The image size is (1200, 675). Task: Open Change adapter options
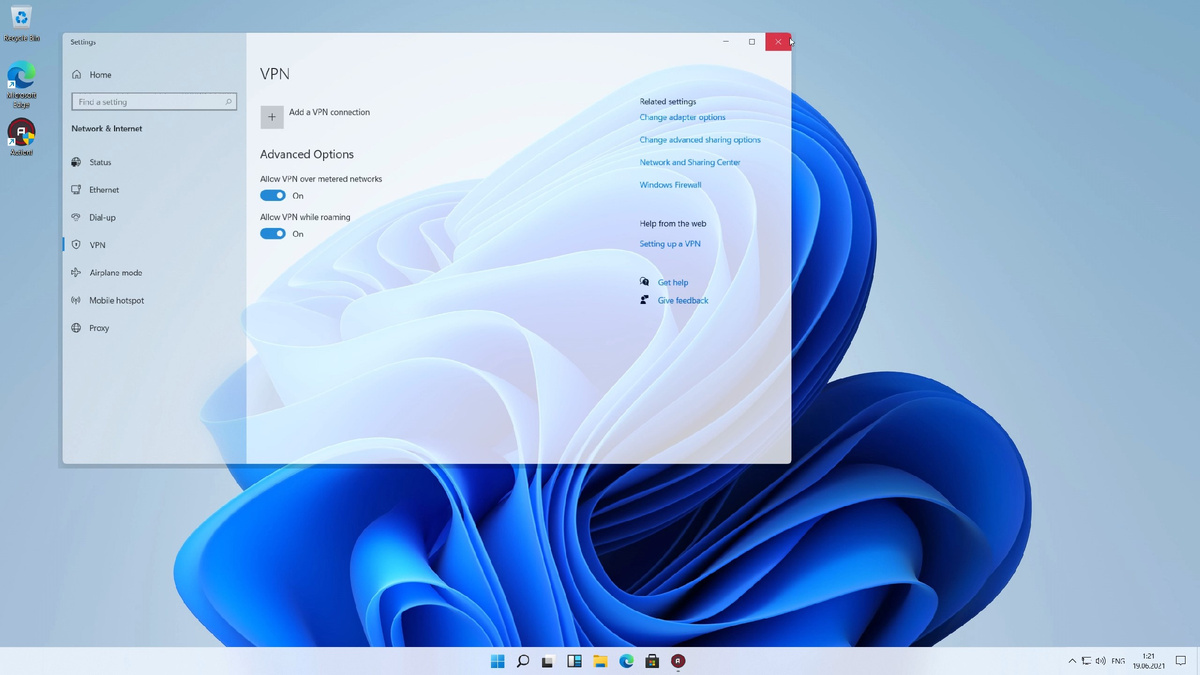[683, 118]
